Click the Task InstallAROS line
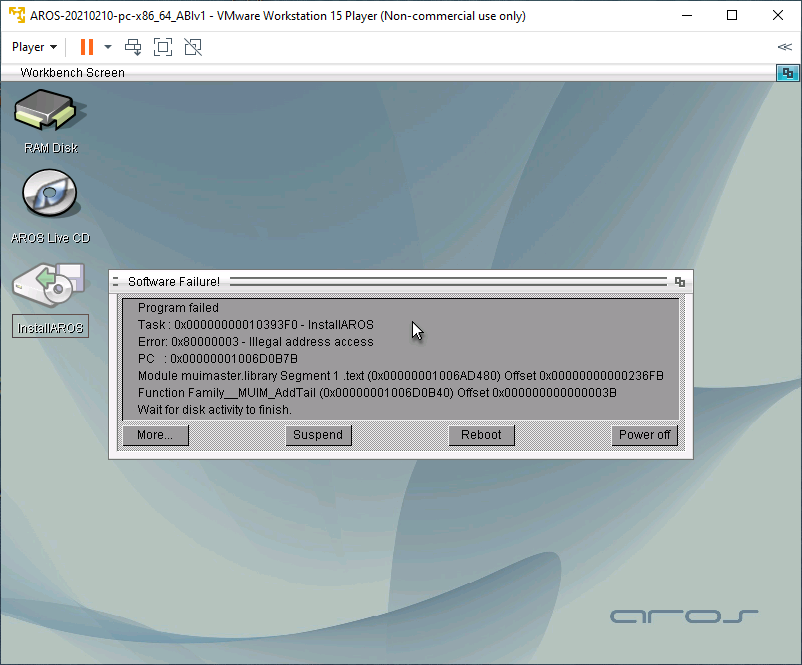Image resolution: width=802 pixels, height=665 pixels. (x=256, y=325)
